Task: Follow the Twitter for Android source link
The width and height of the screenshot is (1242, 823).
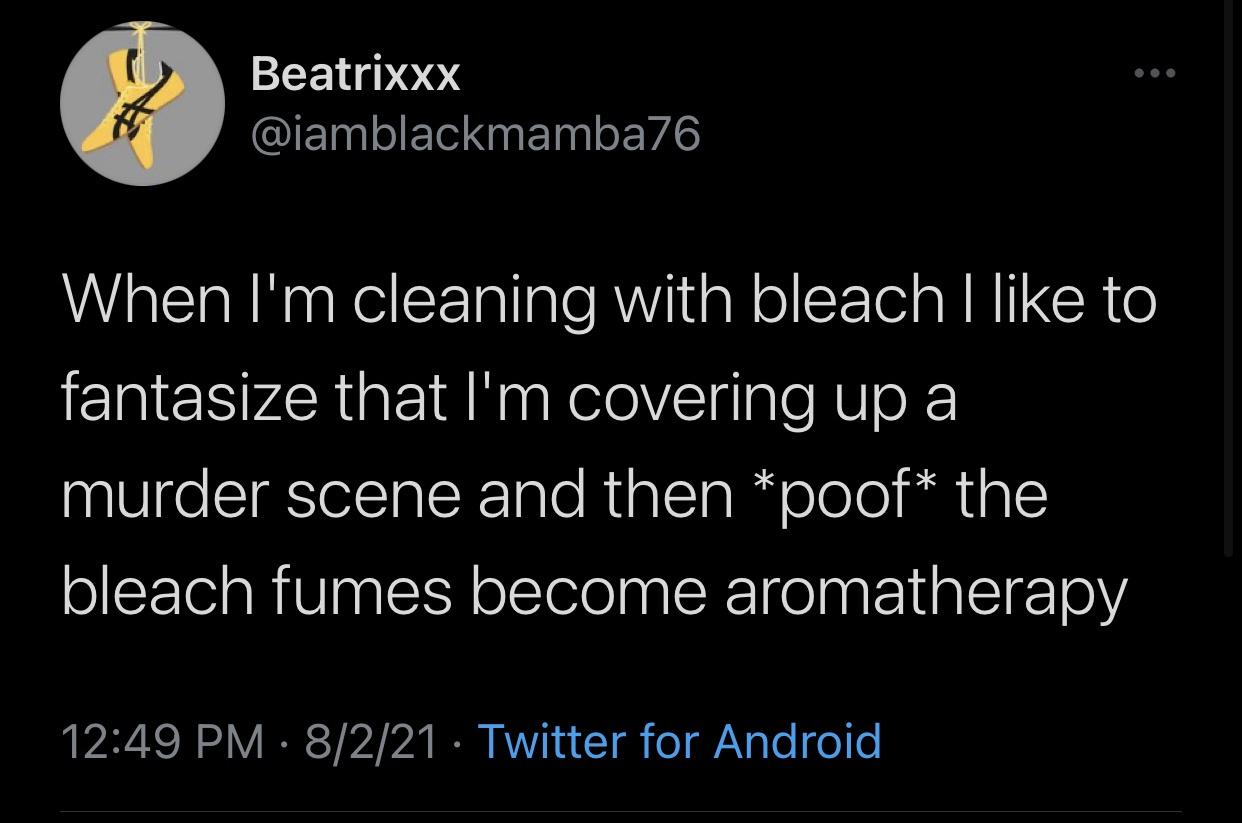Action: [680, 741]
